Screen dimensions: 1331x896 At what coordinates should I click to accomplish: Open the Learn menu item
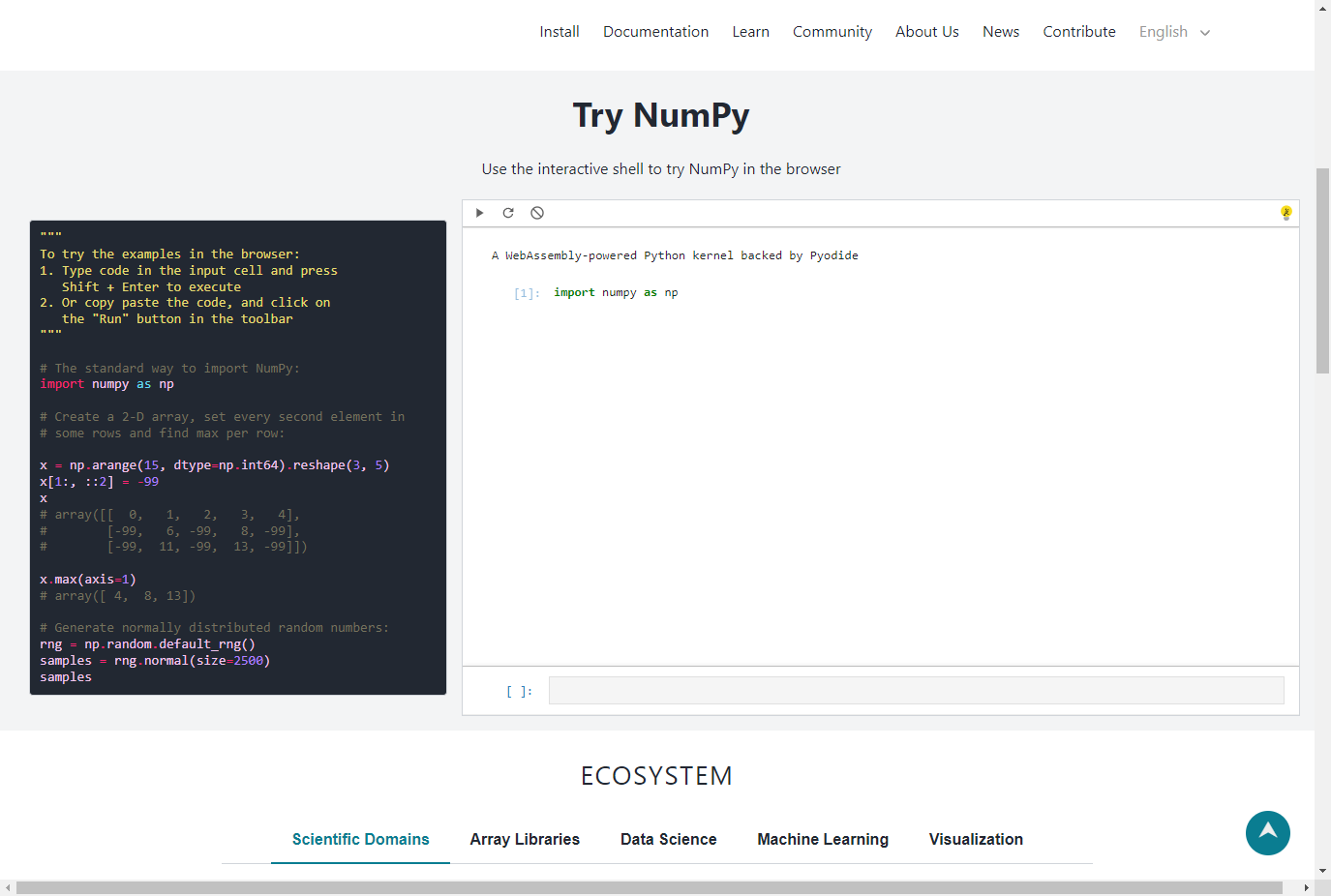pyautogui.click(x=750, y=32)
